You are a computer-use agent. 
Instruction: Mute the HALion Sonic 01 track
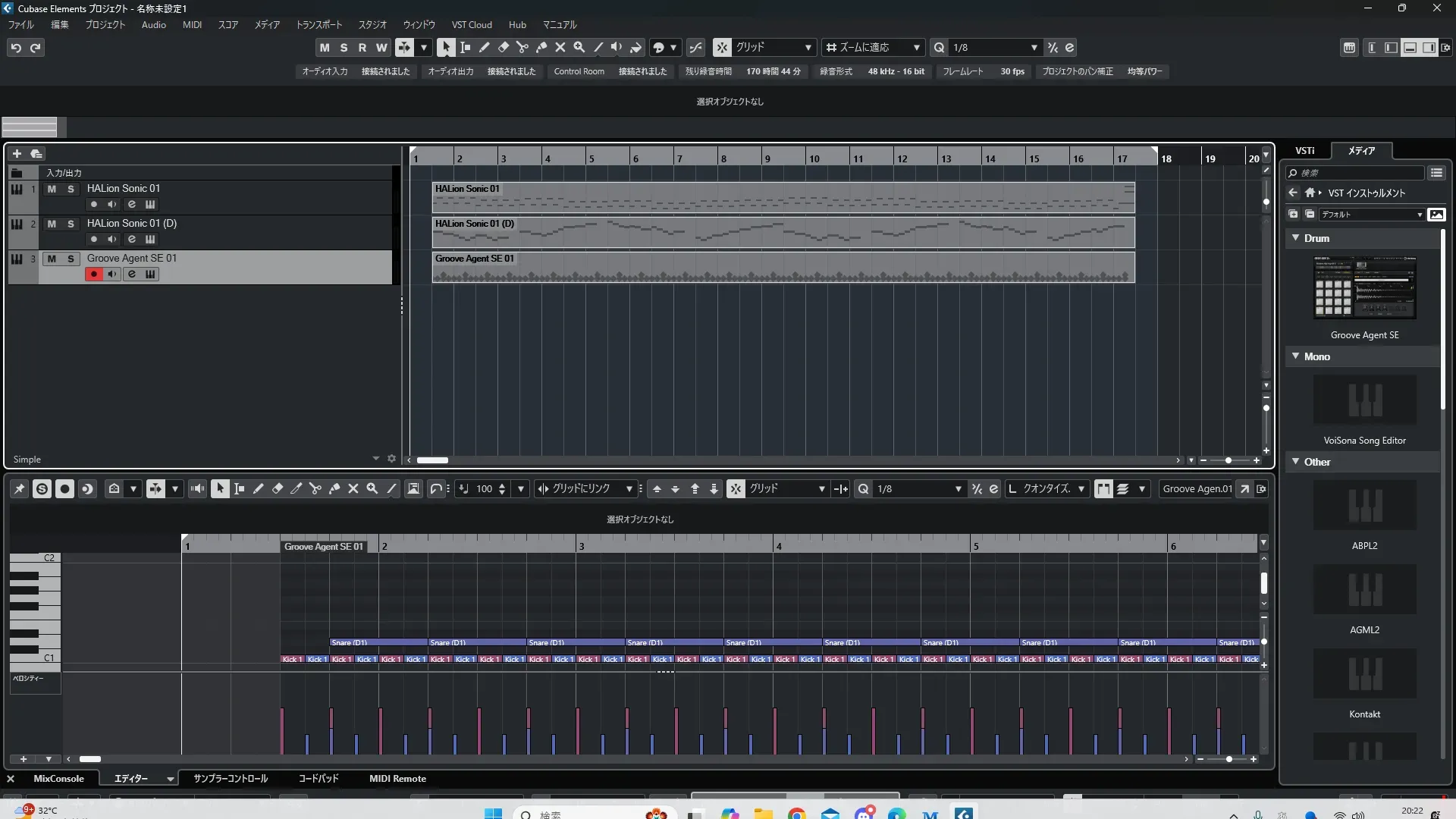pyautogui.click(x=52, y=189)
